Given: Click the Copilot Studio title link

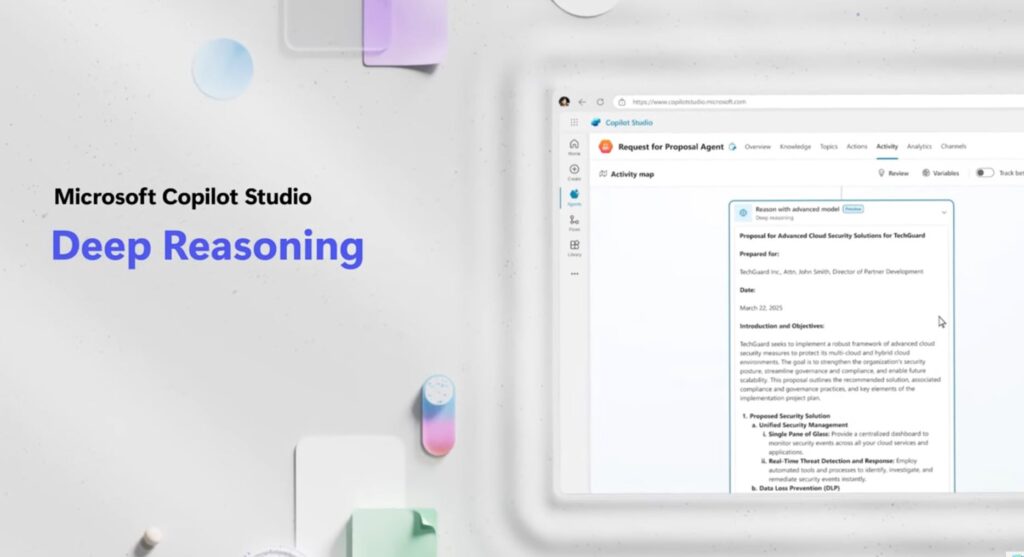Looking at the screenshot, I should 629,123.
